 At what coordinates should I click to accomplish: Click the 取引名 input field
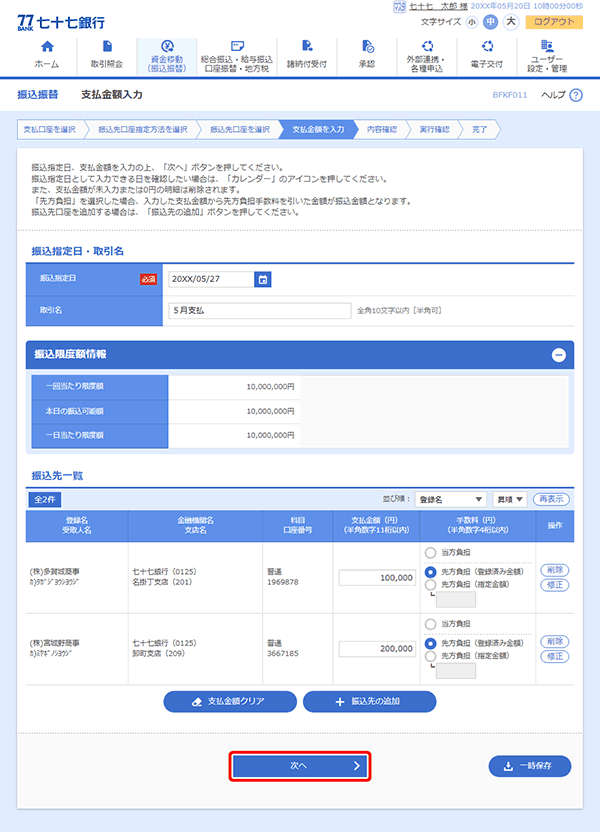[258, 311]
